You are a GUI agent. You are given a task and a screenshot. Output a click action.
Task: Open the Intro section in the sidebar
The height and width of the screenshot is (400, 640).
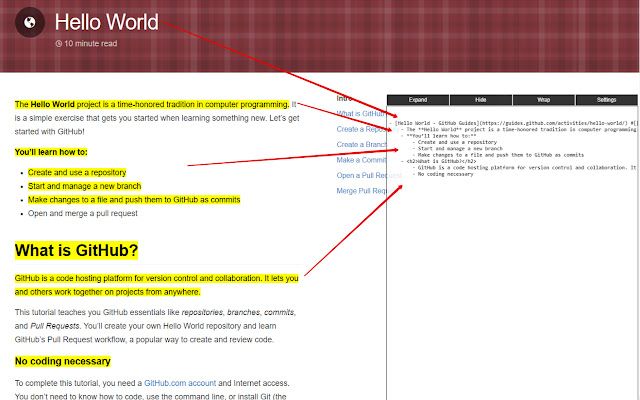tap(343, 99)
